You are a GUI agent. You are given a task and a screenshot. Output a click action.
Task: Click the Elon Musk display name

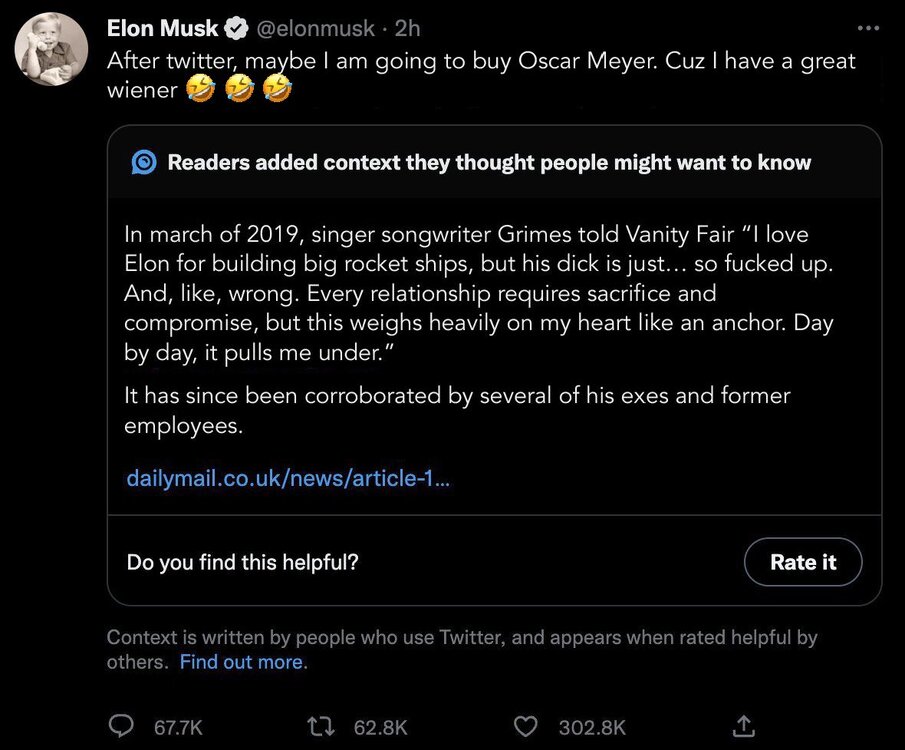(x=162, y=28)
